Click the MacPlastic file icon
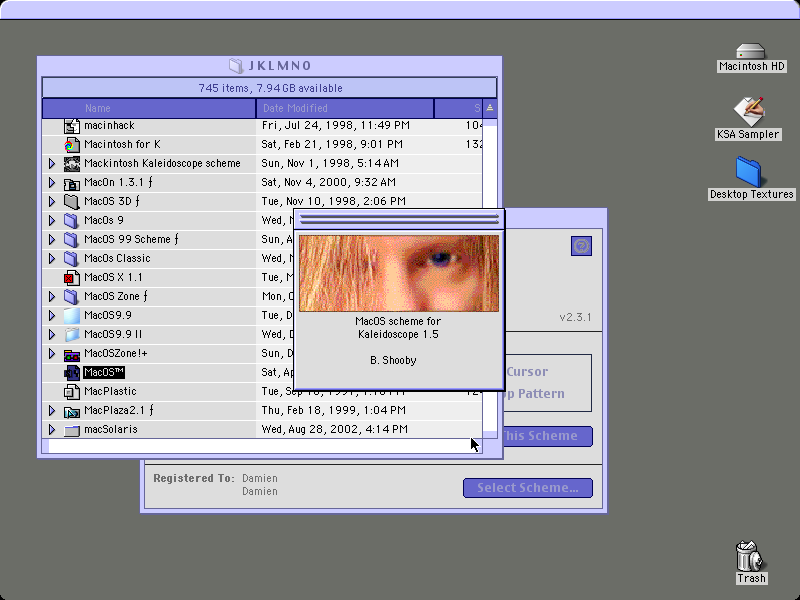This screenshot has width=800, height=600. coord(71,391)
